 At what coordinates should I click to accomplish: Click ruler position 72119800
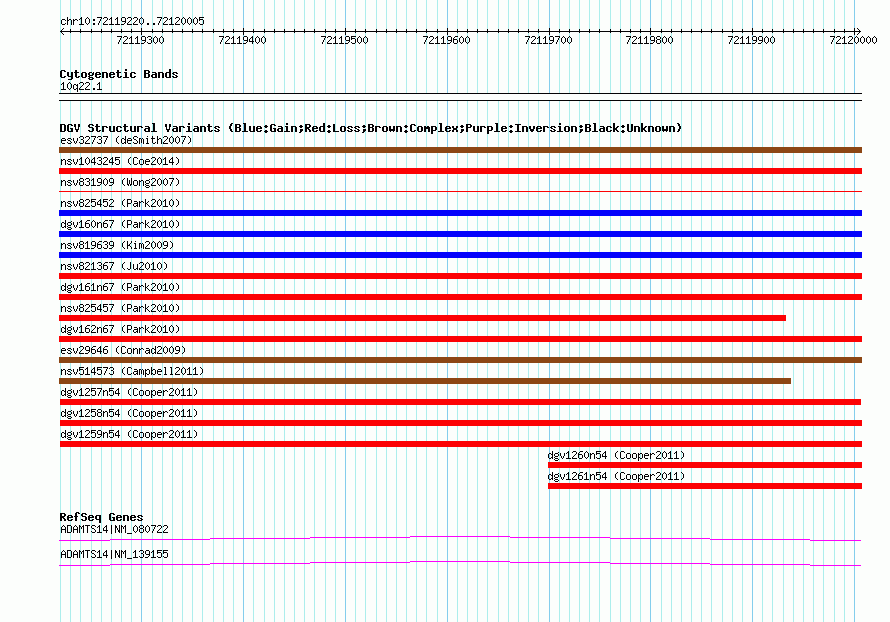click(x=649, y=40)
